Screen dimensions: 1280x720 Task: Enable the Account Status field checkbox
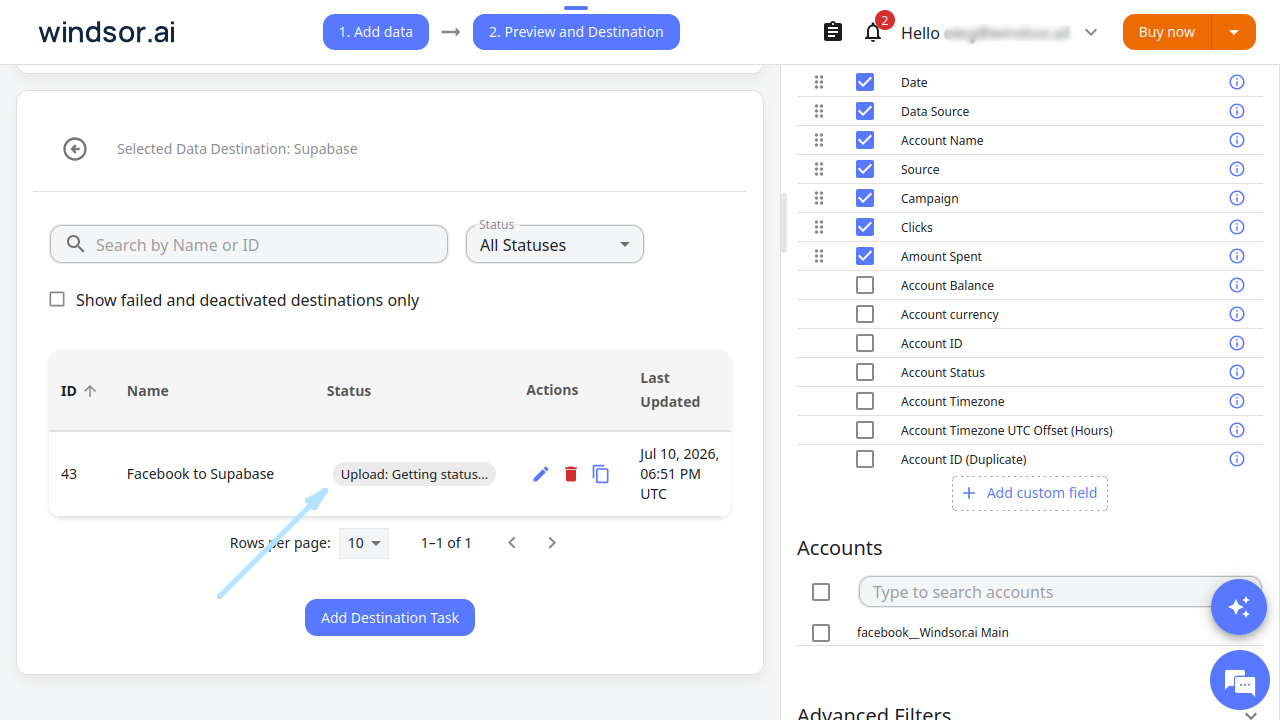pyautogui.click(x=865, y=372)
